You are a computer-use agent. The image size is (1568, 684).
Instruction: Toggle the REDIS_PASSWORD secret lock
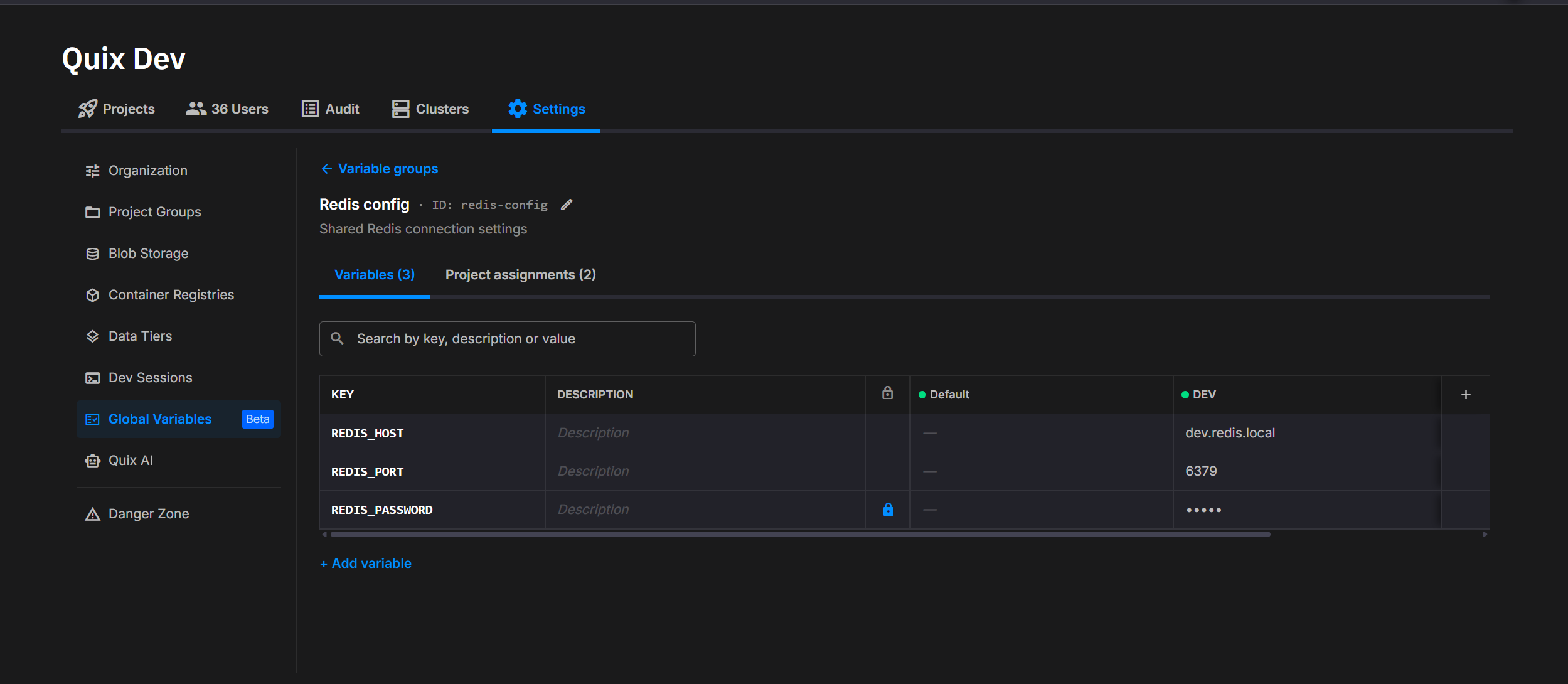[x=888, y=510]
